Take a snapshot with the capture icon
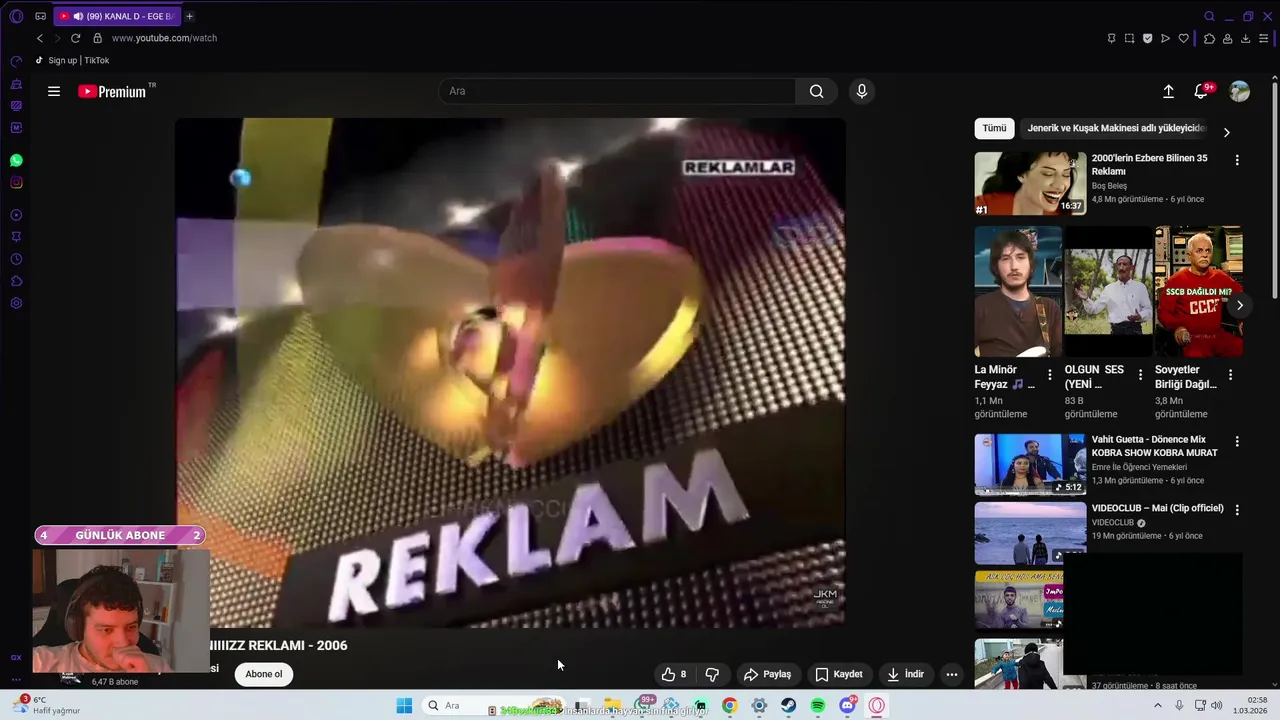 point(1130,38)
